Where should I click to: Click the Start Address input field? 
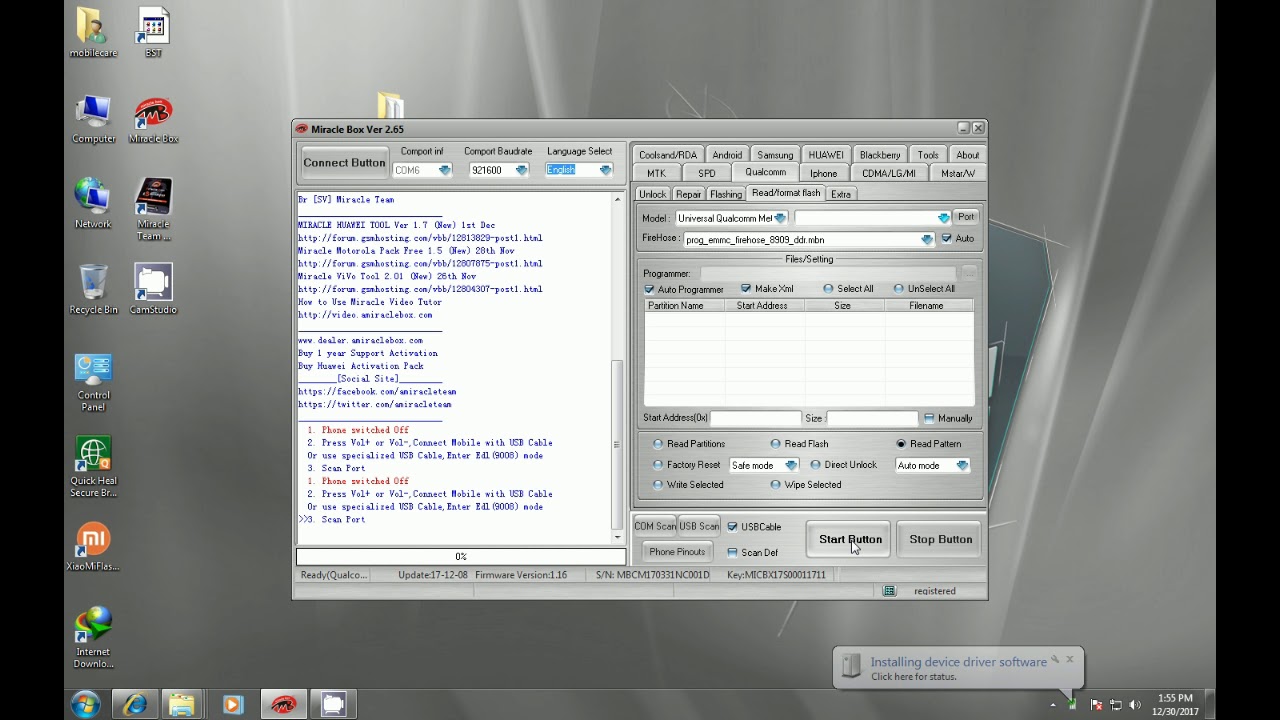(755, 418)
